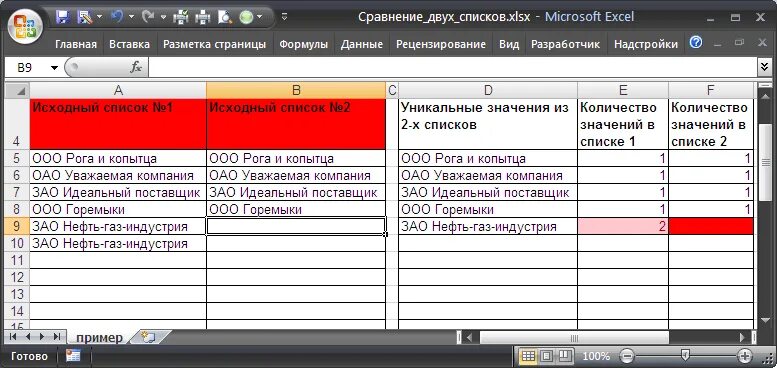This screenshot has width=777, height=368.
Task: Select column E header
Action: 623,90
